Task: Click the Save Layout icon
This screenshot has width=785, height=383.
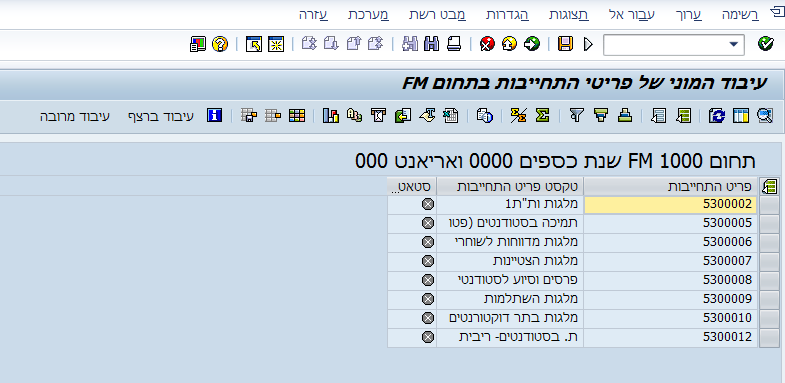Action: [x=248, y=116]
